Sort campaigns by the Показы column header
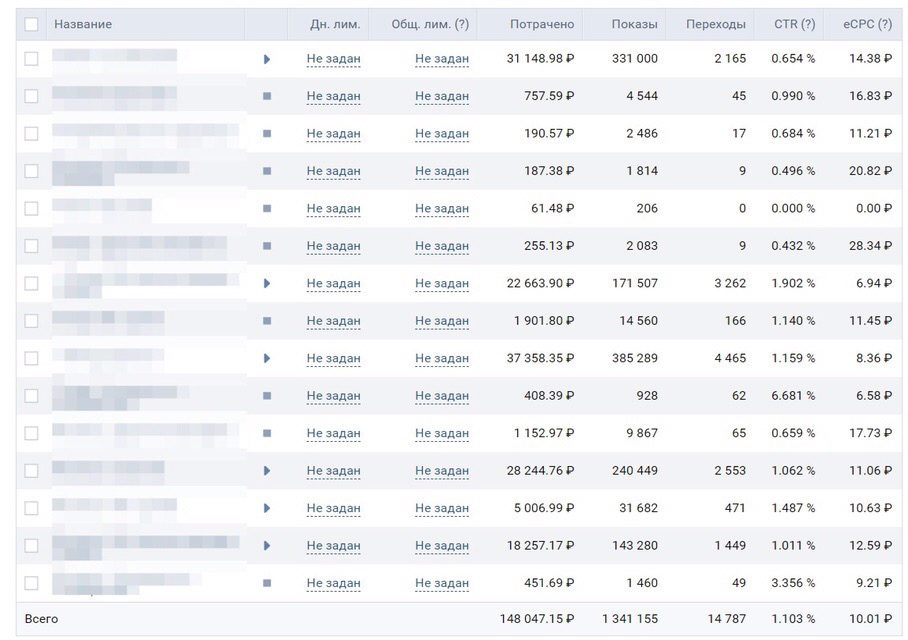Screen dimensions: 908x640 point(634,24)
